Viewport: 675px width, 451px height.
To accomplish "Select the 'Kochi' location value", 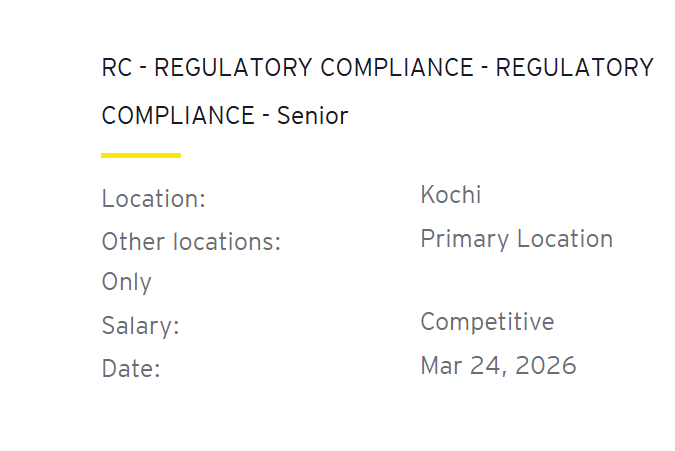I will coord(450,195).
